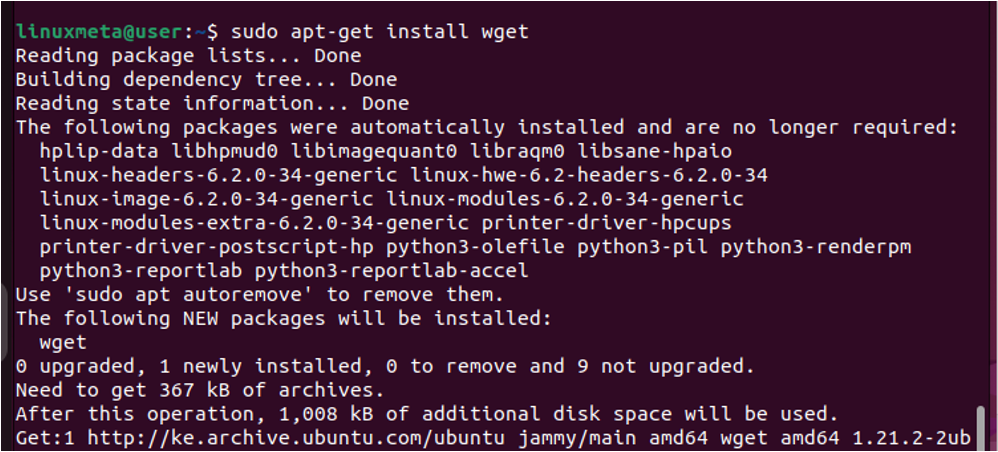Click the 'Building dependency tree... Done' line
Screen dimensions: 998x452
click(206, 80)
